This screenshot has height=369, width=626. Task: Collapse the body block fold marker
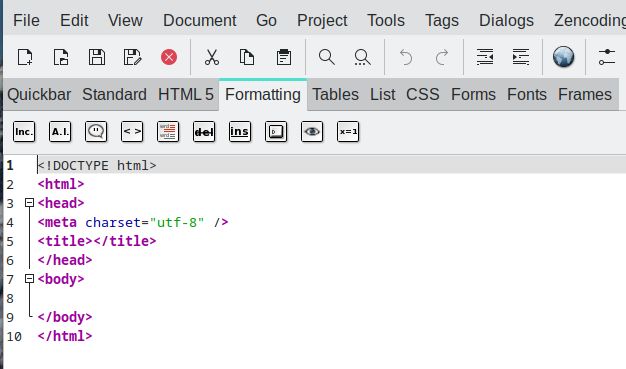(29, 278)
